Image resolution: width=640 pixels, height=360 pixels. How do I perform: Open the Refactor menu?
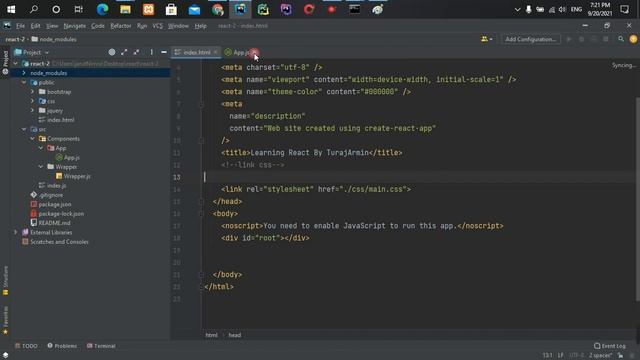[x=121, y=26]
